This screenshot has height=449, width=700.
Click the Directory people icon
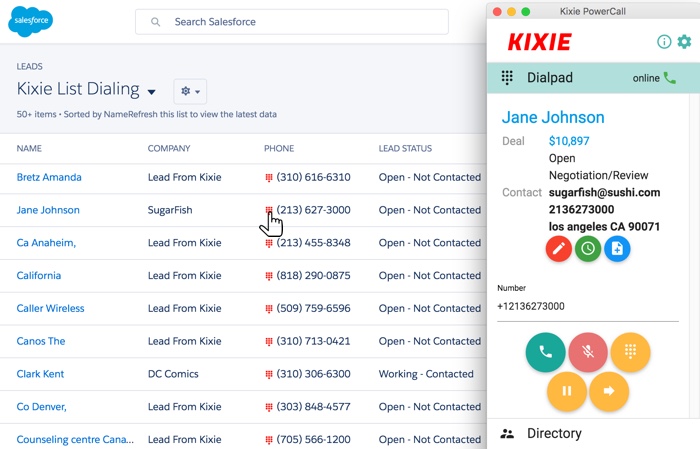tap(507, 433)
